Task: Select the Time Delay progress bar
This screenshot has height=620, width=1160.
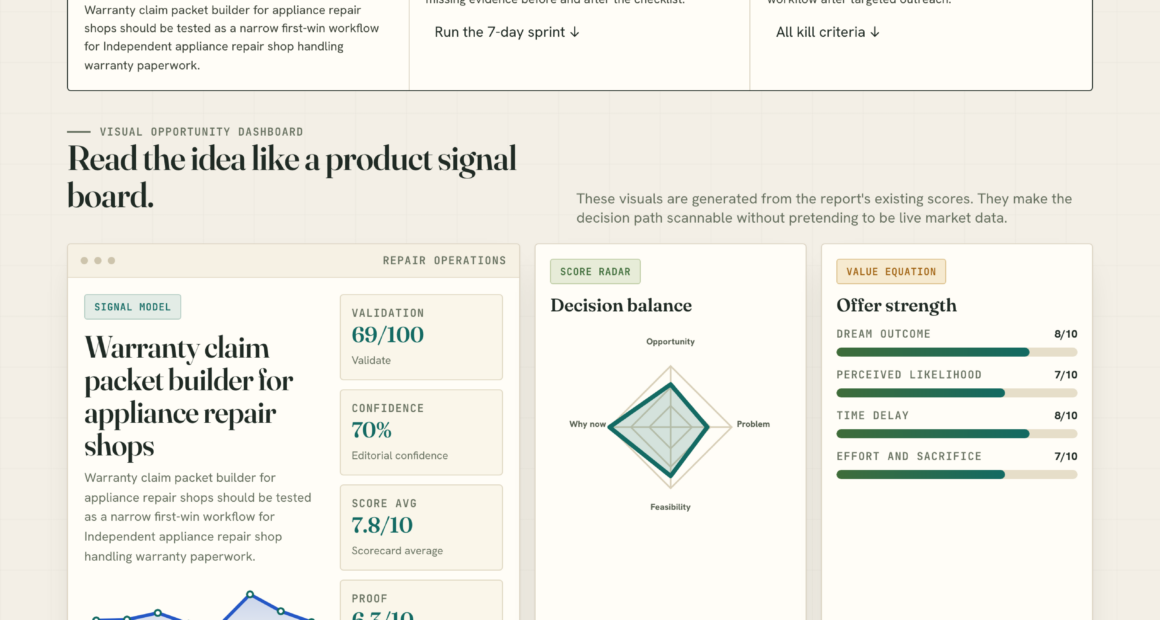Action: (957, 434)
